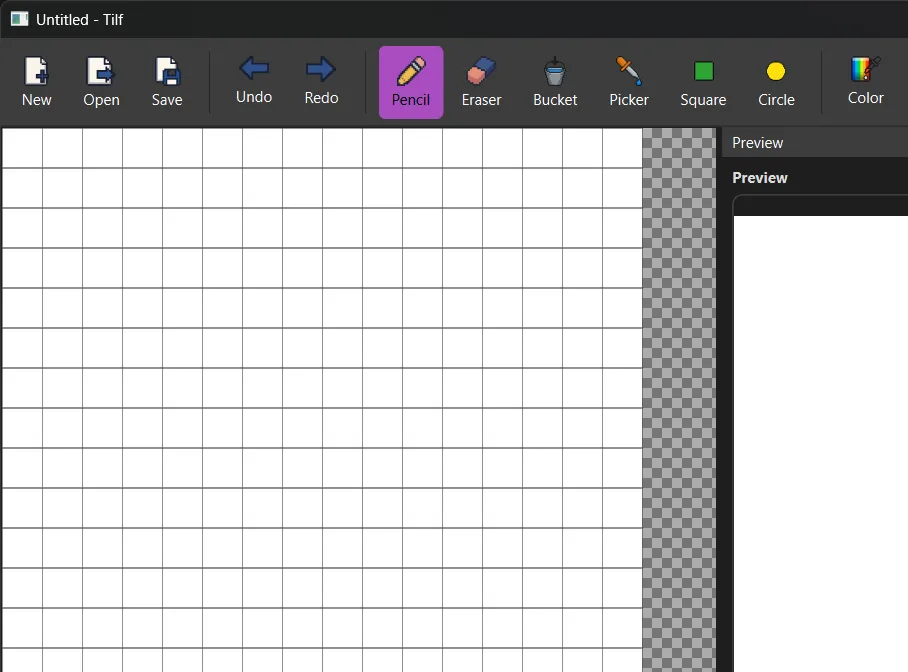
Task: Select the Eraser tool
Action: point(481,82)
